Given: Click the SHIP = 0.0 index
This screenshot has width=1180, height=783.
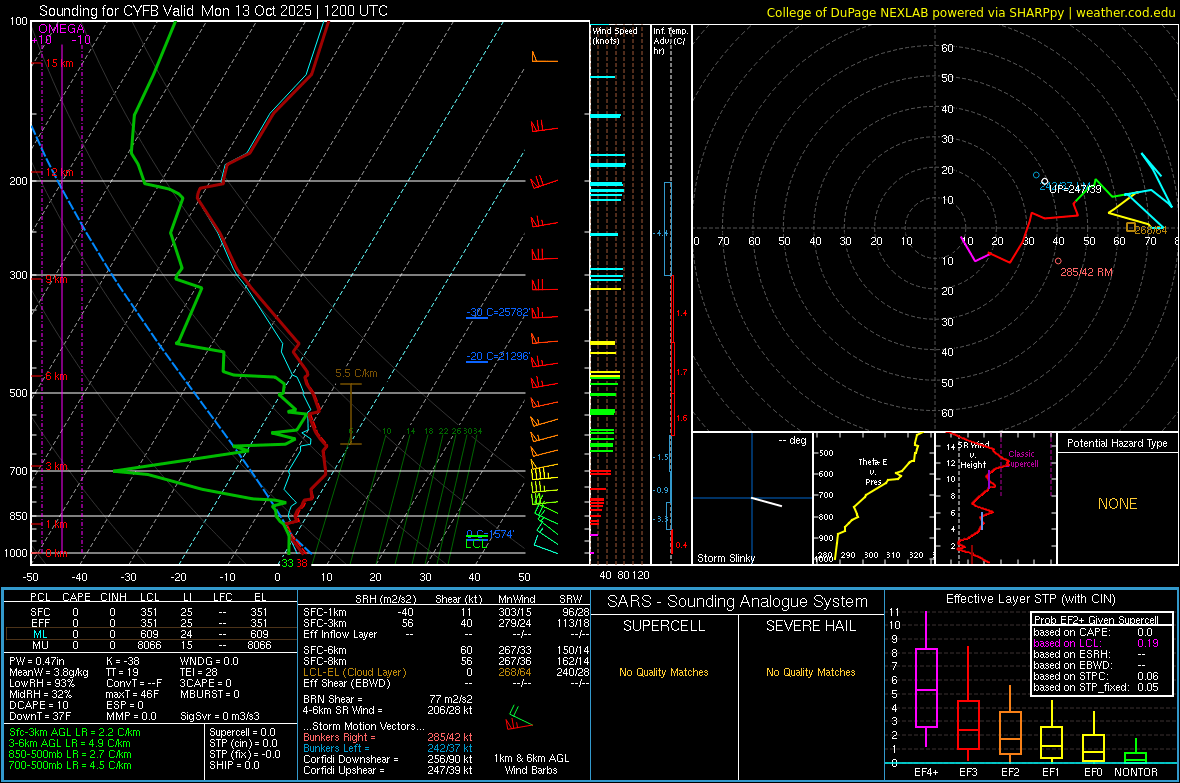Looking at the screenshot, I should (234, 765).
